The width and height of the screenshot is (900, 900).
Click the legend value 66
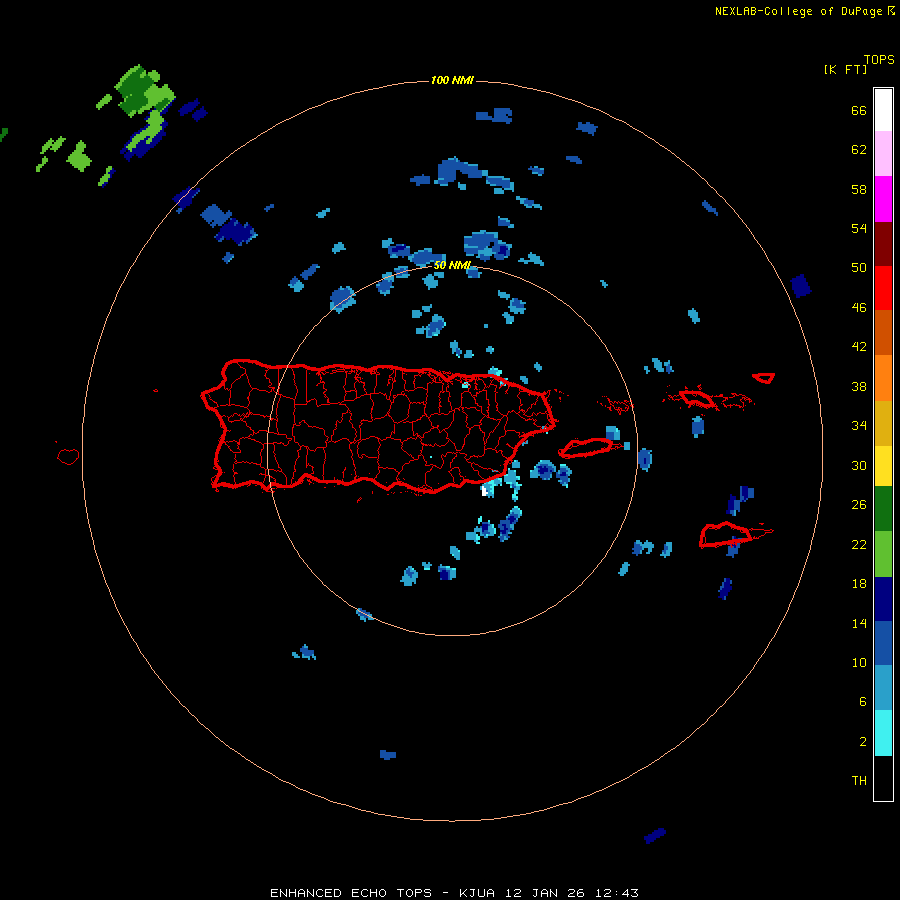(x=859, y=111)
